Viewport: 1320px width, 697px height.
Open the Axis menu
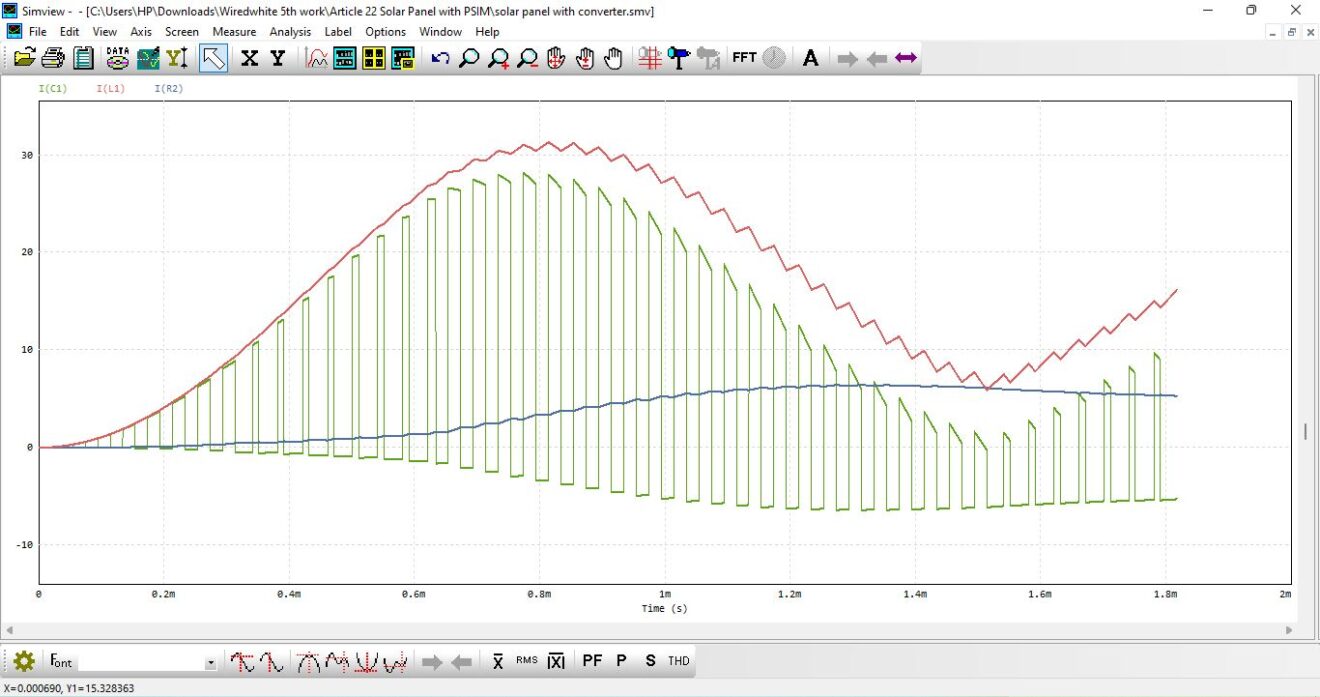140,31
